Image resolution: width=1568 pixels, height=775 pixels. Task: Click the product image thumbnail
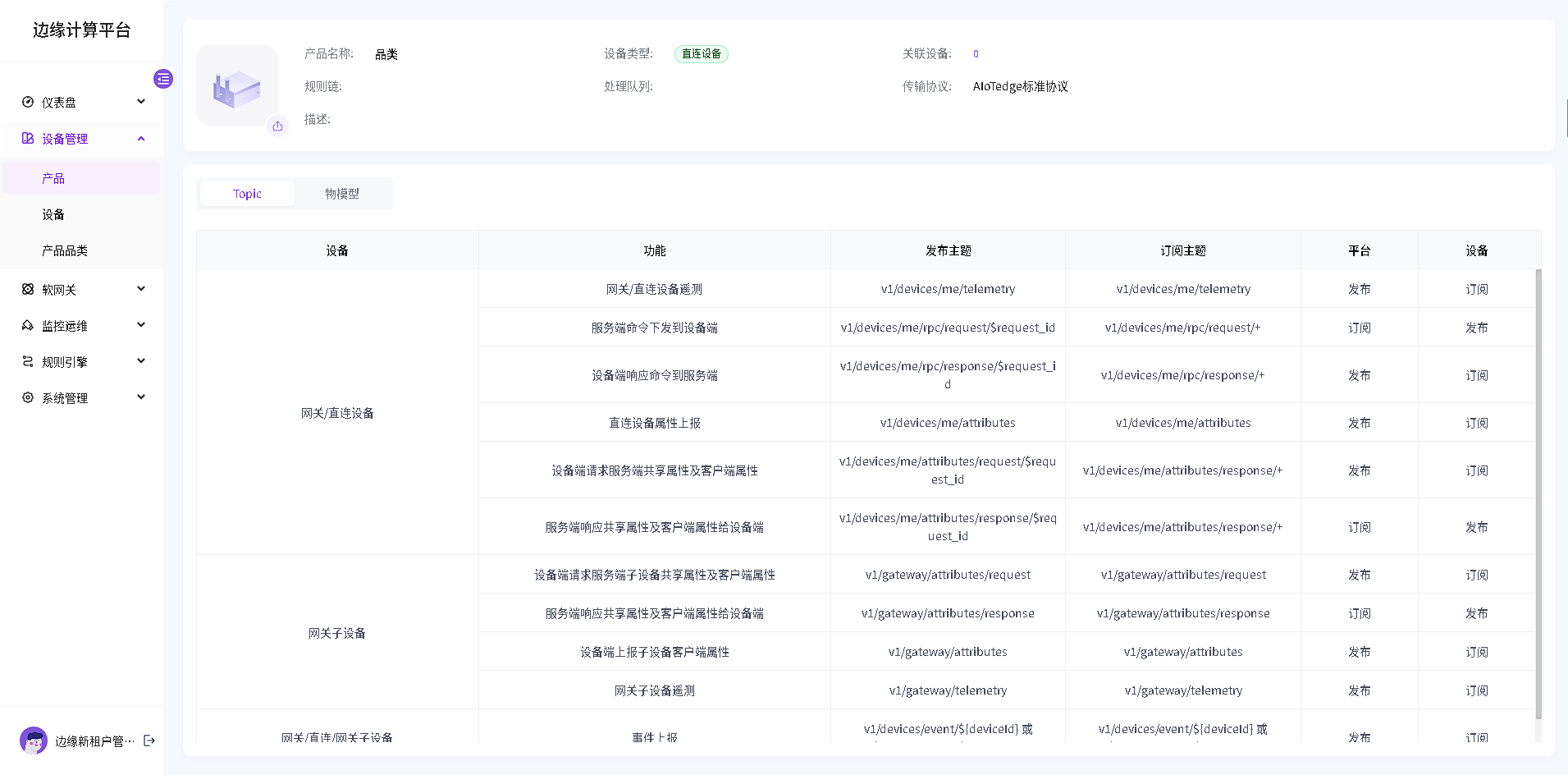[236, 86]
